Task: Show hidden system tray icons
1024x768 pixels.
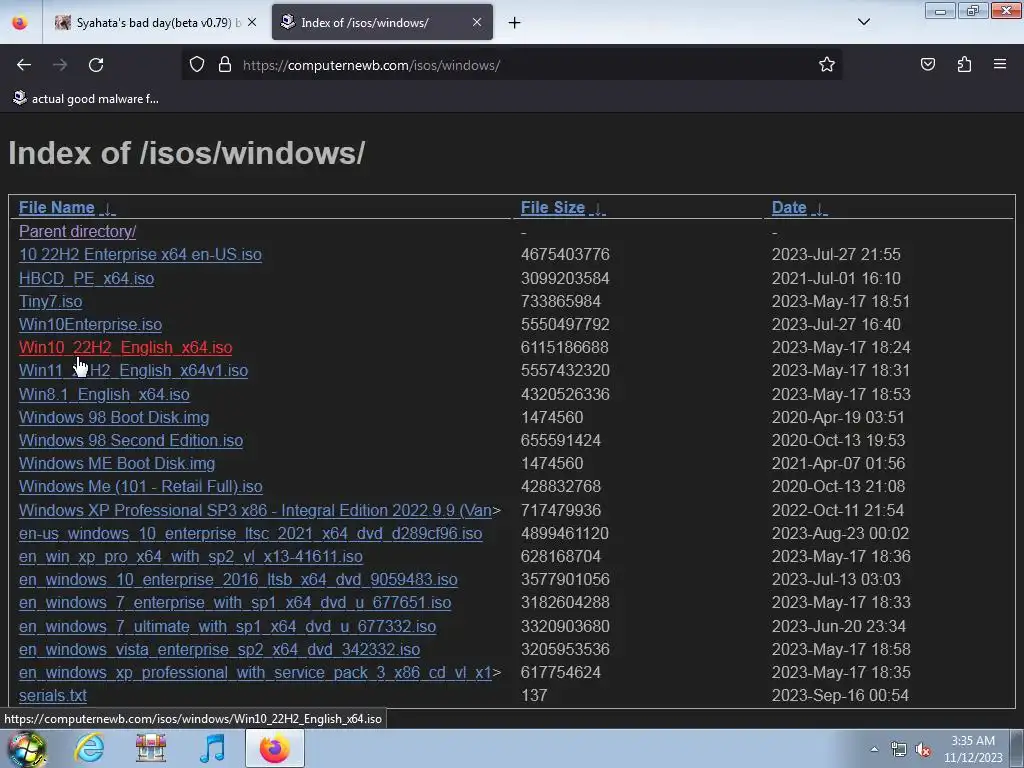Action: [x=874, y=749]
